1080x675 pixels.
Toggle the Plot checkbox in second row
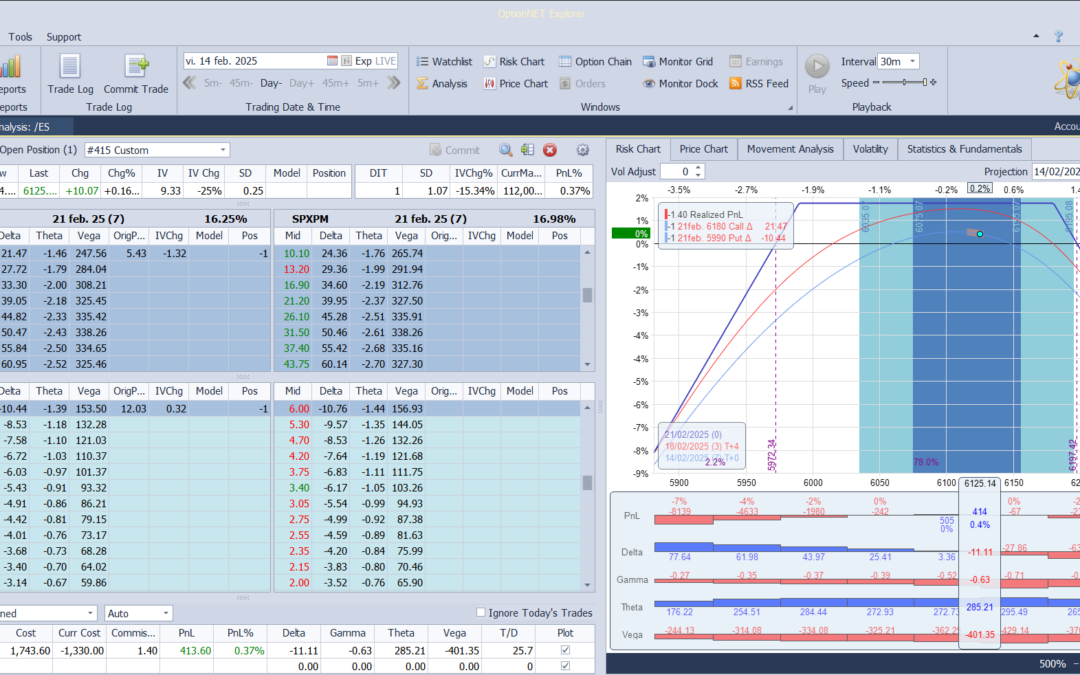pos(566,666)
